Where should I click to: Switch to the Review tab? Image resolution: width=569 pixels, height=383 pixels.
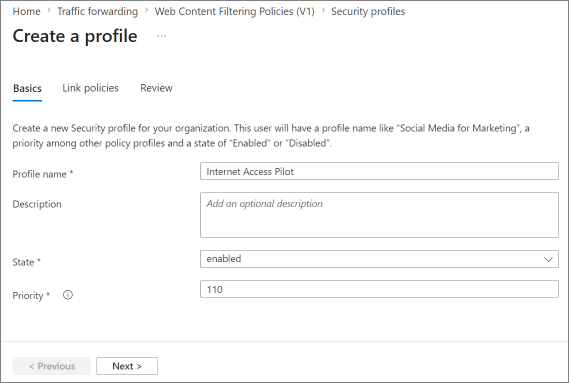pyautogui.click(x=156, y=88)
